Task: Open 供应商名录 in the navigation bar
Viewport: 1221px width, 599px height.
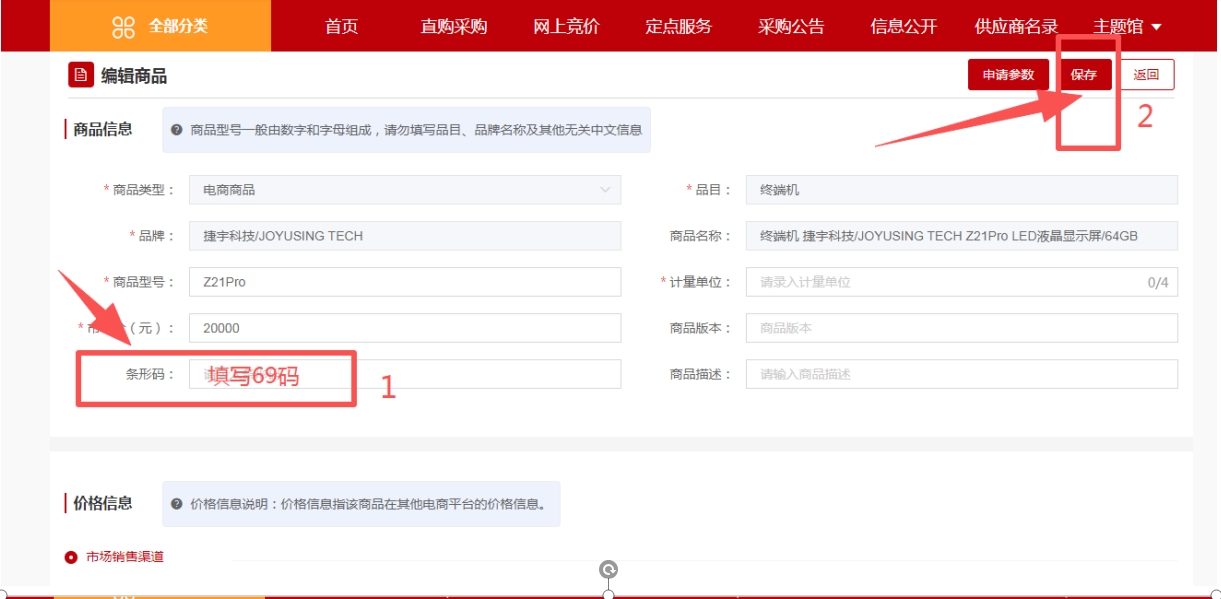Action: [1016, 27]
